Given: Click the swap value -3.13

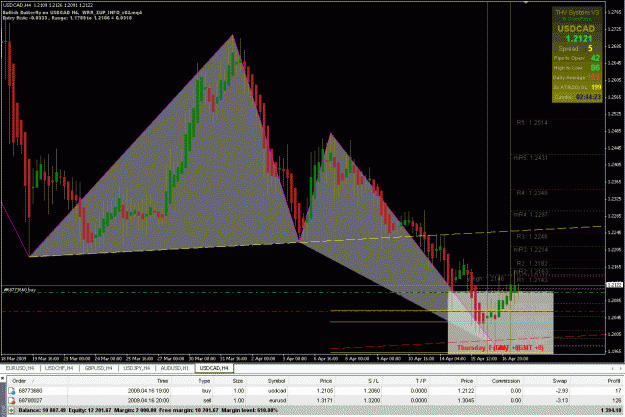Looking at the screenshot, I should click(560, 400).
